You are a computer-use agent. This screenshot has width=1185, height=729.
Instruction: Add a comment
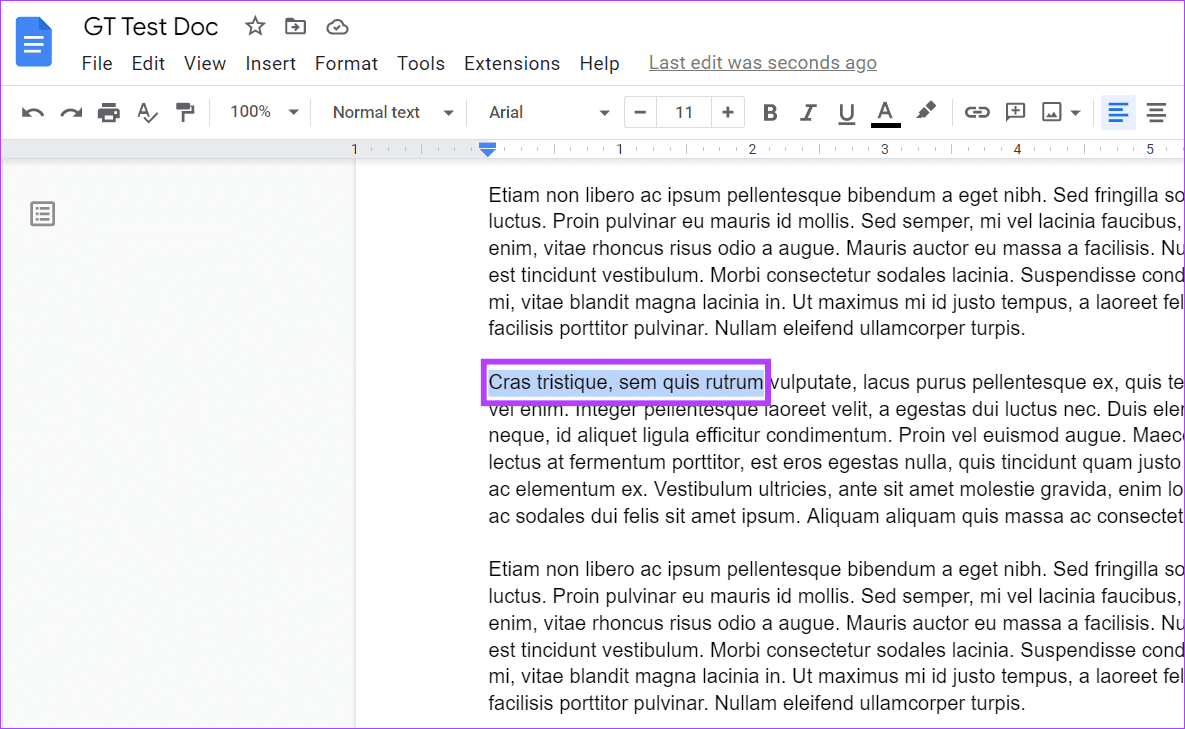[x=1015, y=113]
